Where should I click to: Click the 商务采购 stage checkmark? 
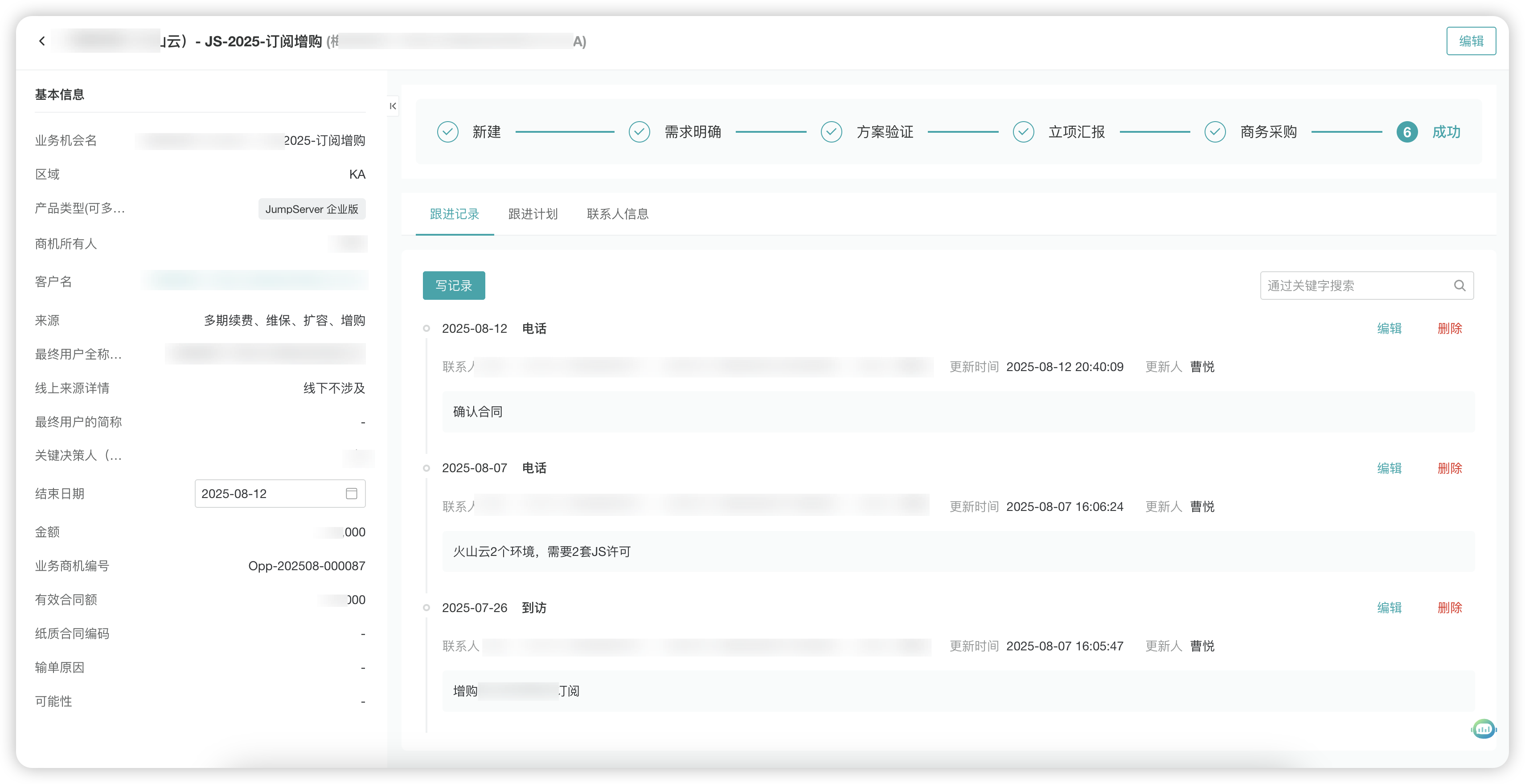pos(1215,132)
